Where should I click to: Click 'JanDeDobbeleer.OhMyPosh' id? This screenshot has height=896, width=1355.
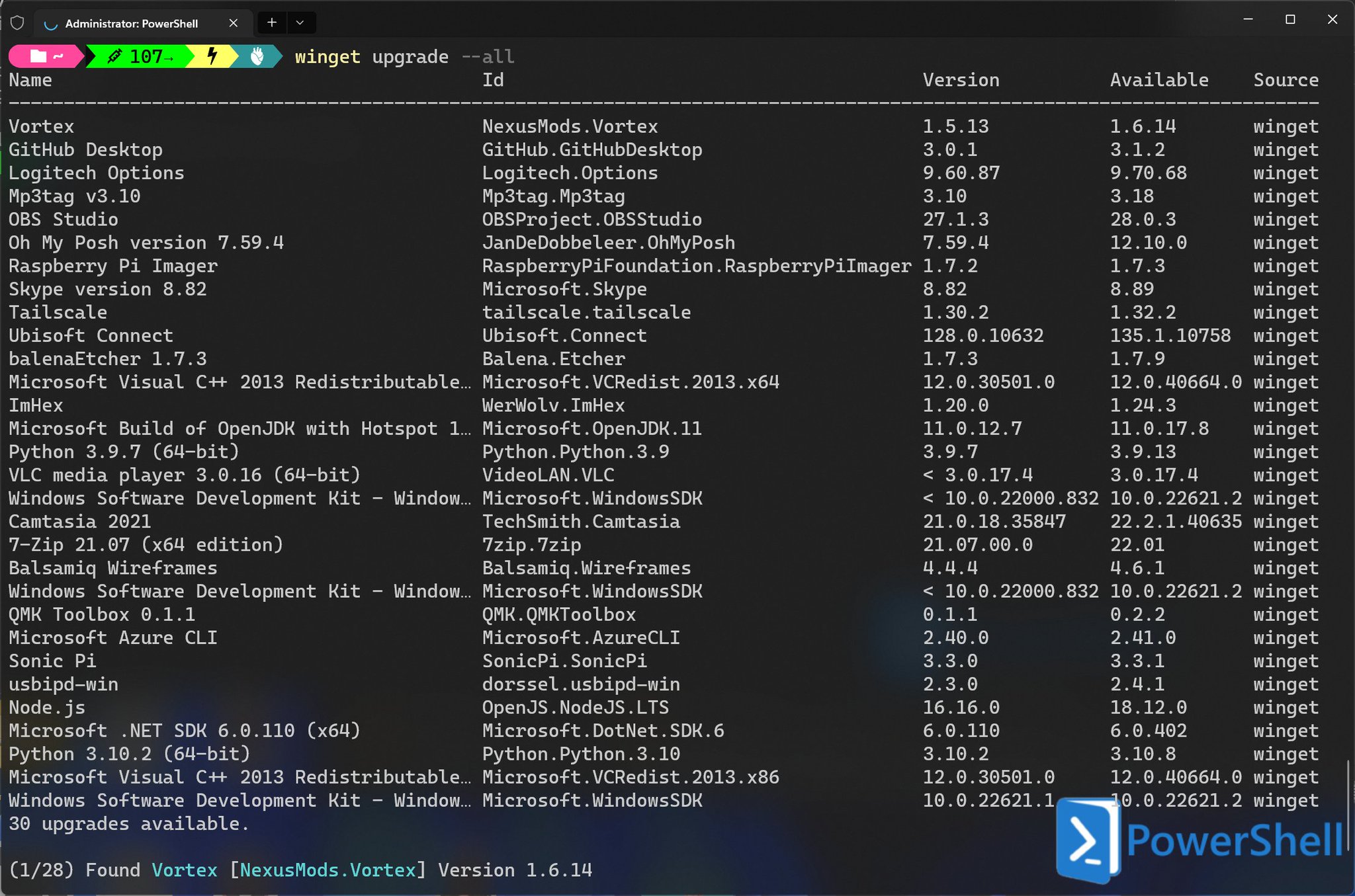pyautogui.click(x=609, y=243)
